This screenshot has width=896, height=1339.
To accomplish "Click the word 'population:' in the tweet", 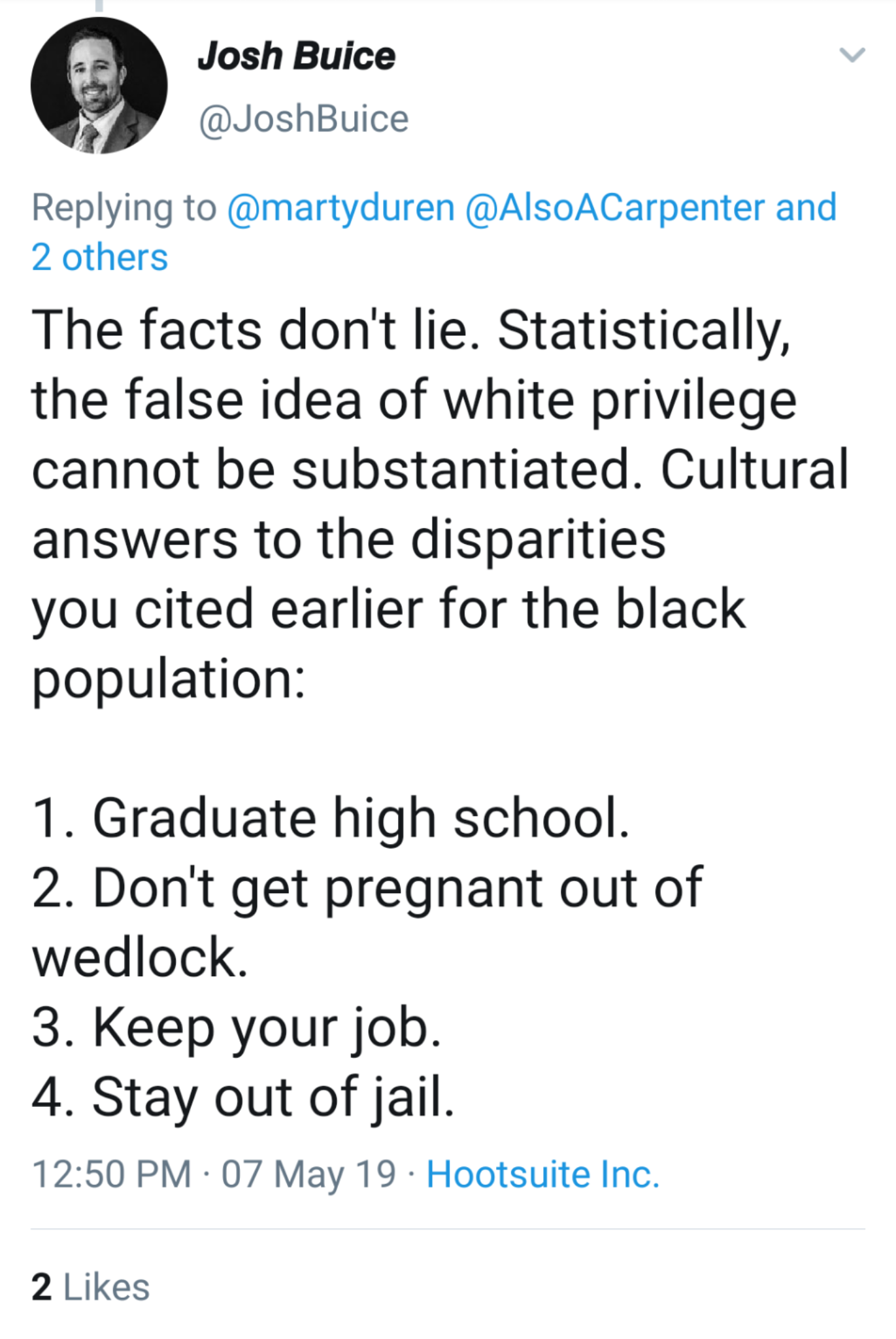I will 169,679.
